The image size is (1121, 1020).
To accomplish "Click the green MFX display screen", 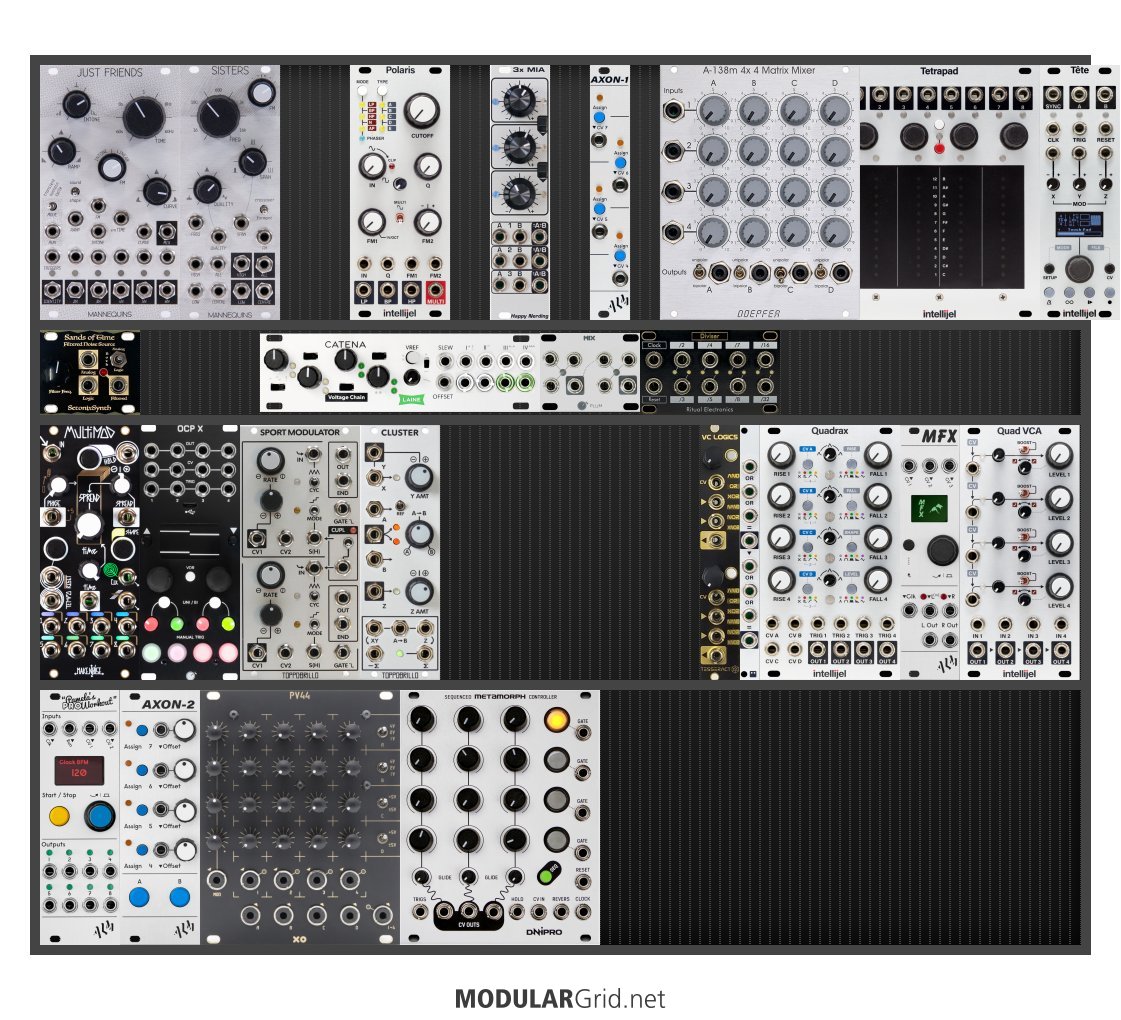I will point(929,509).
